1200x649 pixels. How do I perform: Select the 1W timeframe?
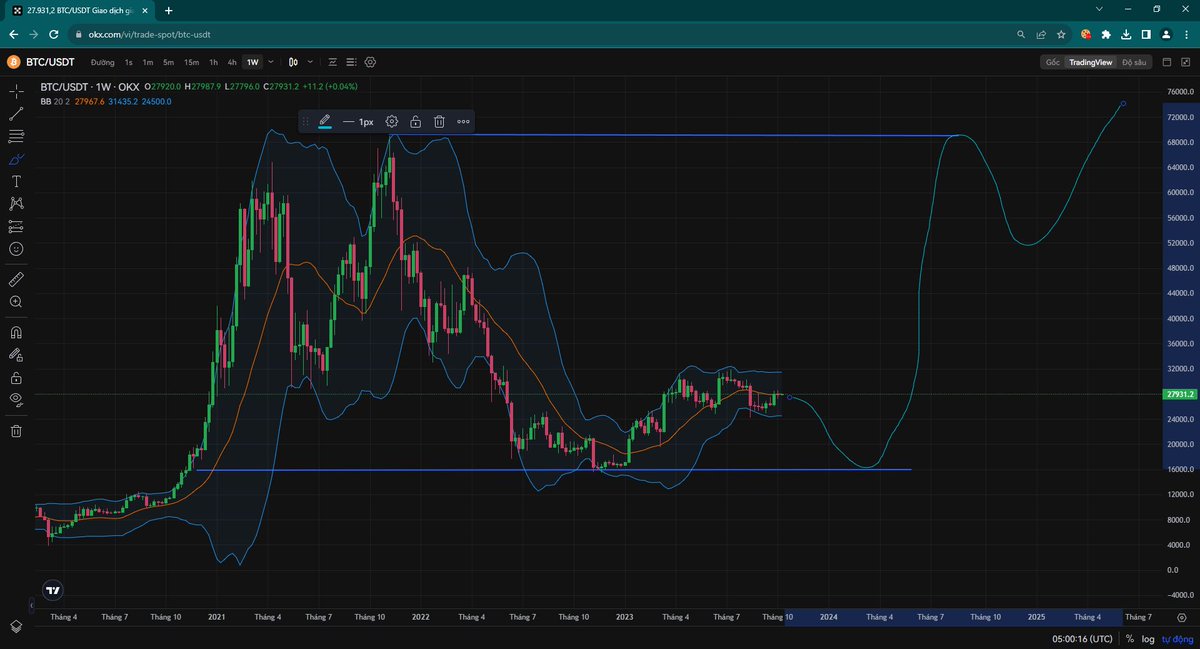click(252, 62)
